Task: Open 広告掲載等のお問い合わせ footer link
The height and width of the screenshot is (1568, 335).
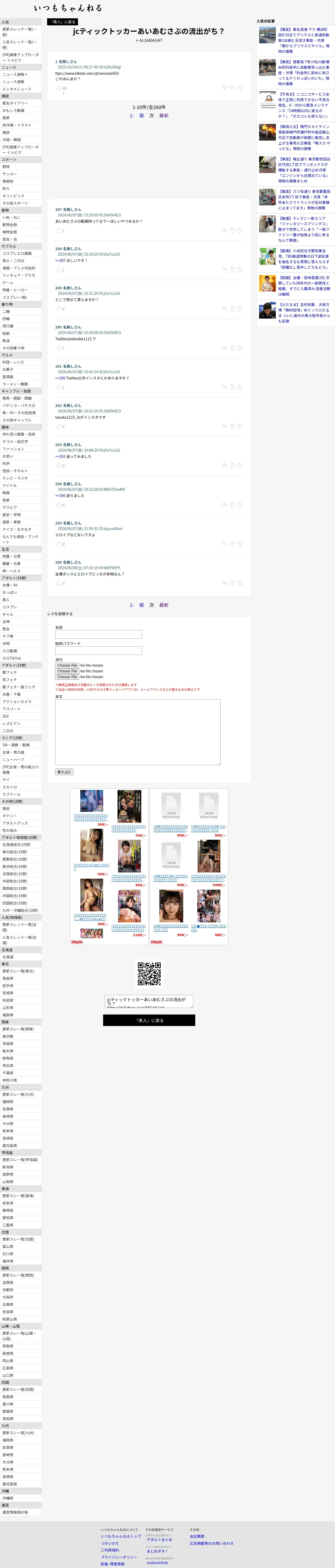Action: coord(211,1543)
